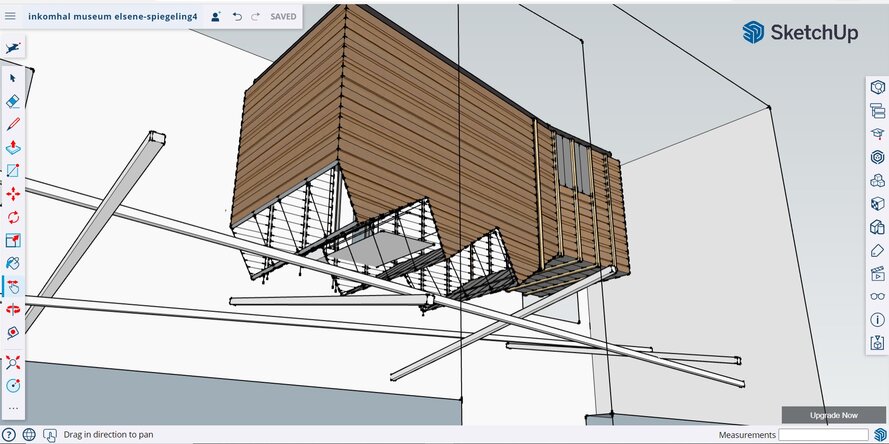Open the Display glasses panel
Viewport: 889px width, 444px height.
(x=877, y=296)
